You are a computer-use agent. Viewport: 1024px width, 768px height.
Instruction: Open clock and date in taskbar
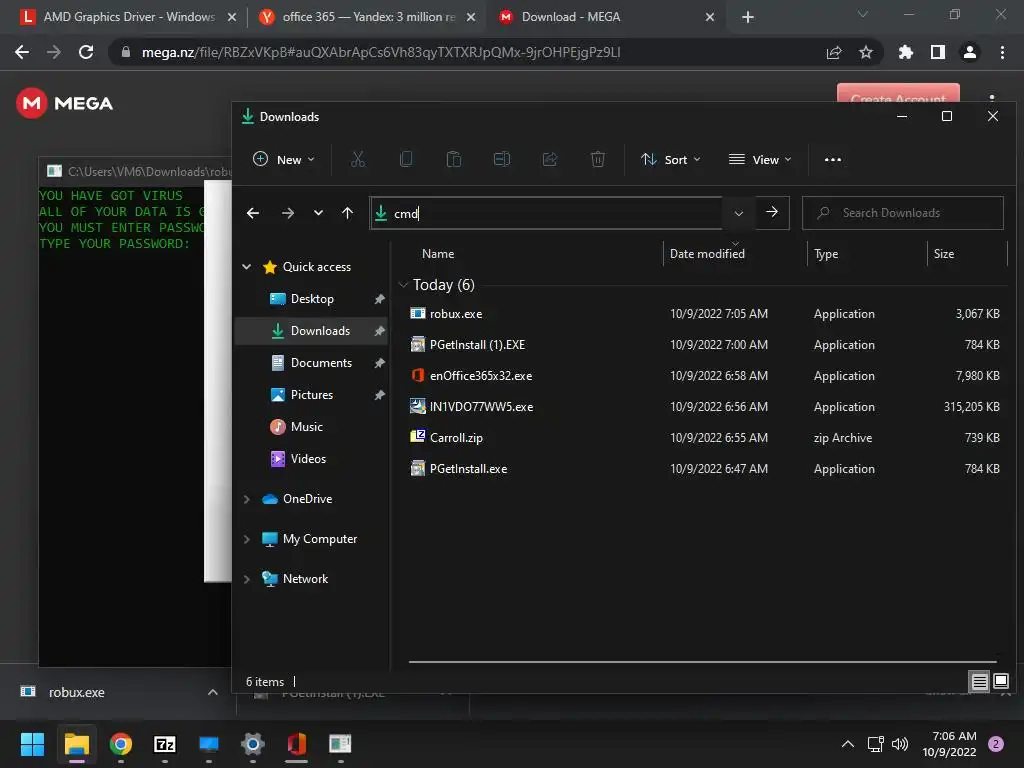click(x=949, y=744)
